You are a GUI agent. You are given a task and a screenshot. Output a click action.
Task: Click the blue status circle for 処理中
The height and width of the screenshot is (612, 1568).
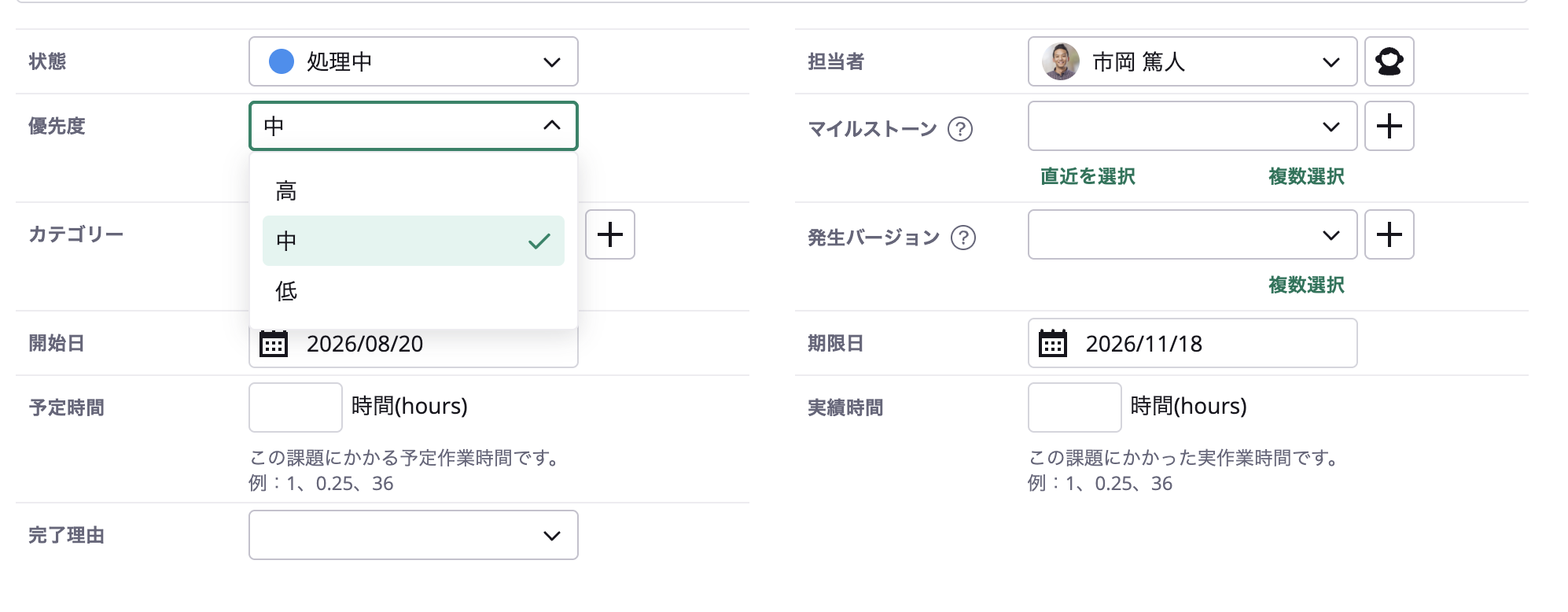pyautogui.click(x=282, y=61)
